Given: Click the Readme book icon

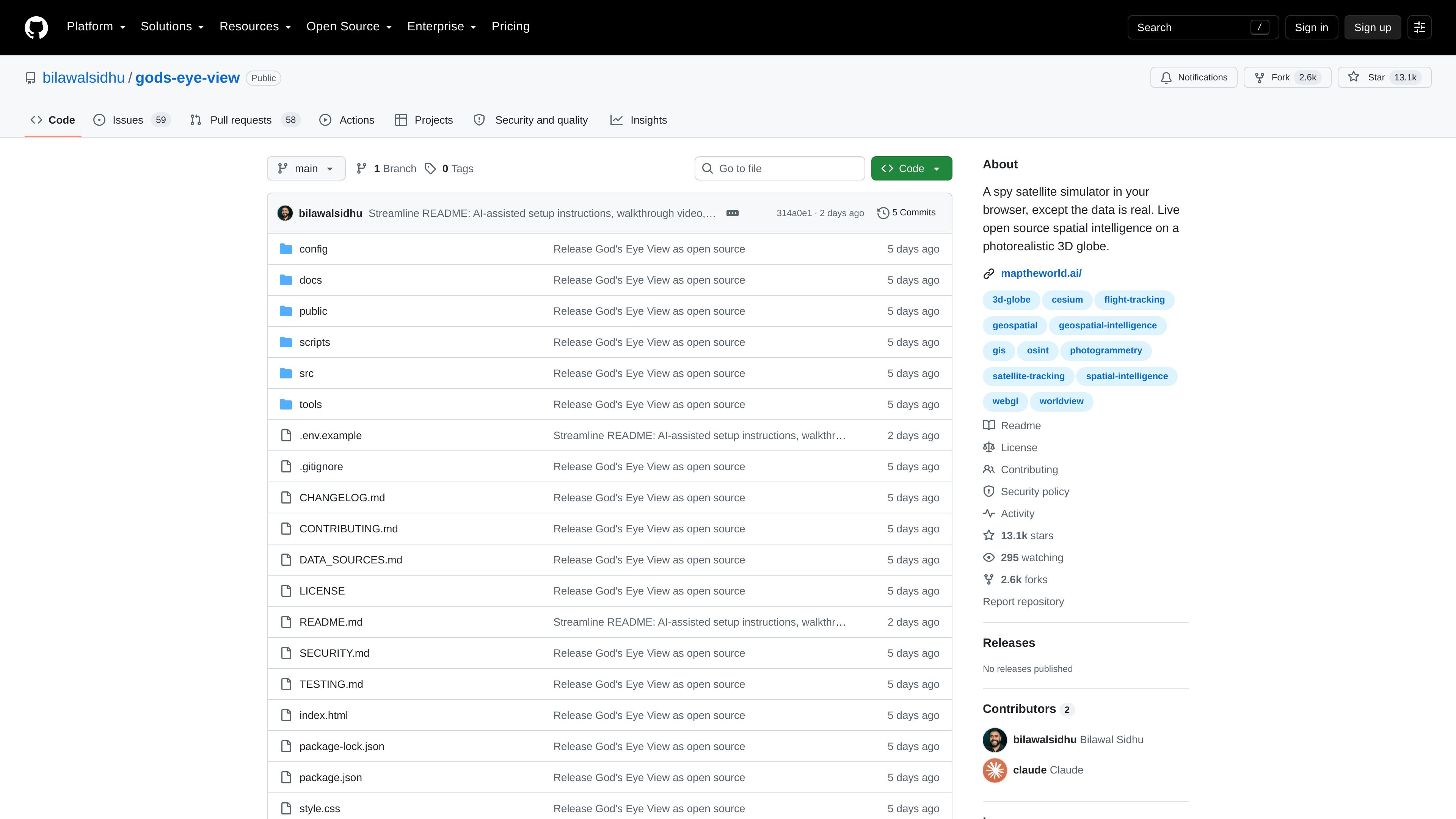Looking at the screenshot, I should [x=988, y=425].
